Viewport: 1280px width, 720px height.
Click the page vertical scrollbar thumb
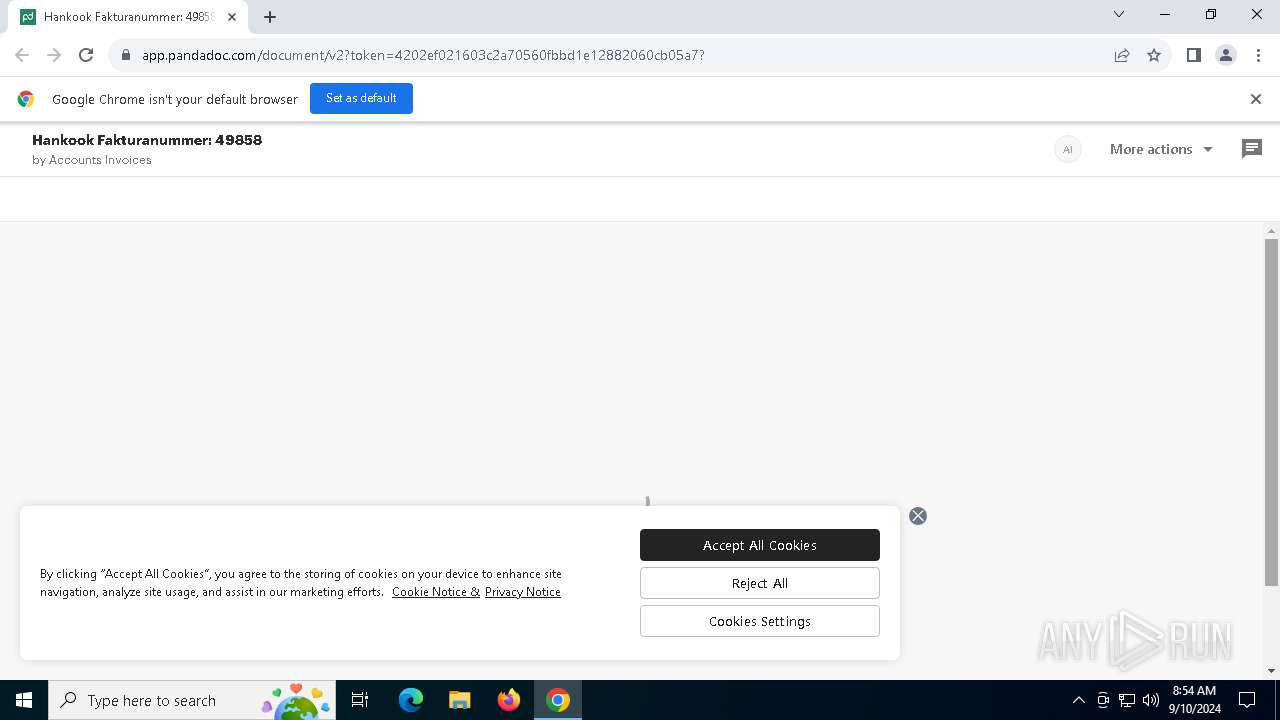1271,412
